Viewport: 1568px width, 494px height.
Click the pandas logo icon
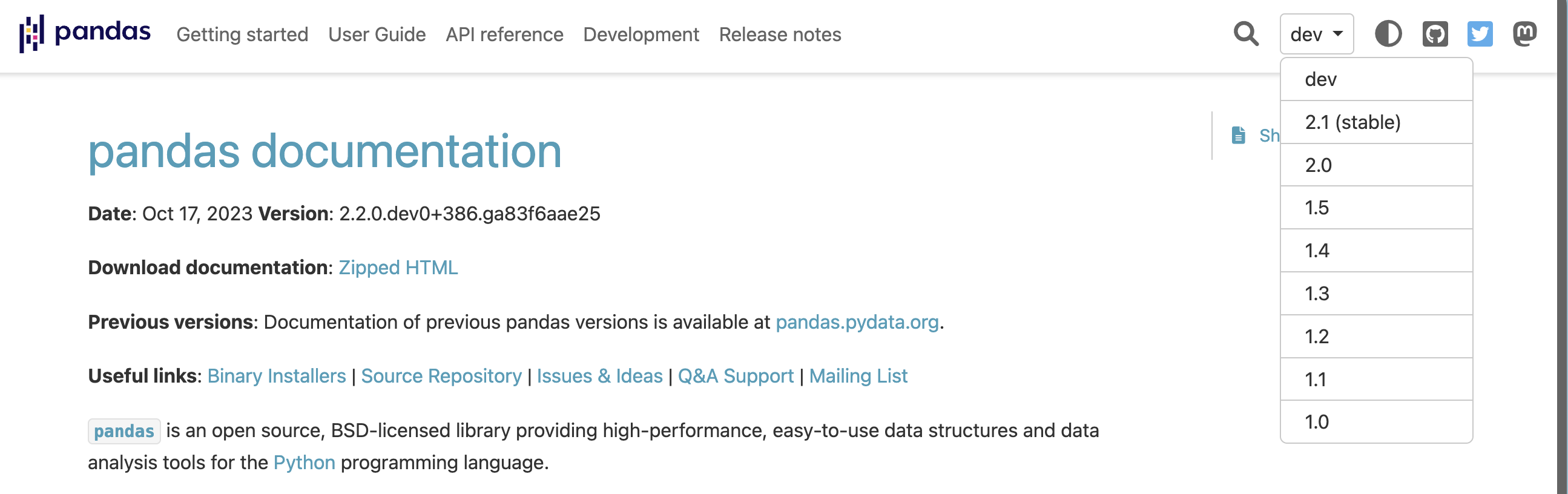(x=31, y=34)
